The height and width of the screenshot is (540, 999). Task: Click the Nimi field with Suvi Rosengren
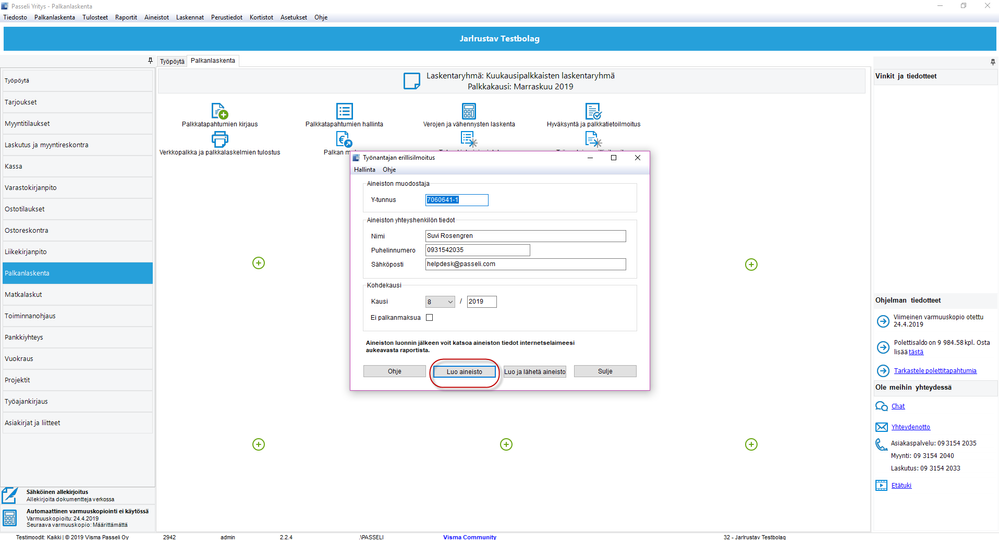(x=526, y=236)
